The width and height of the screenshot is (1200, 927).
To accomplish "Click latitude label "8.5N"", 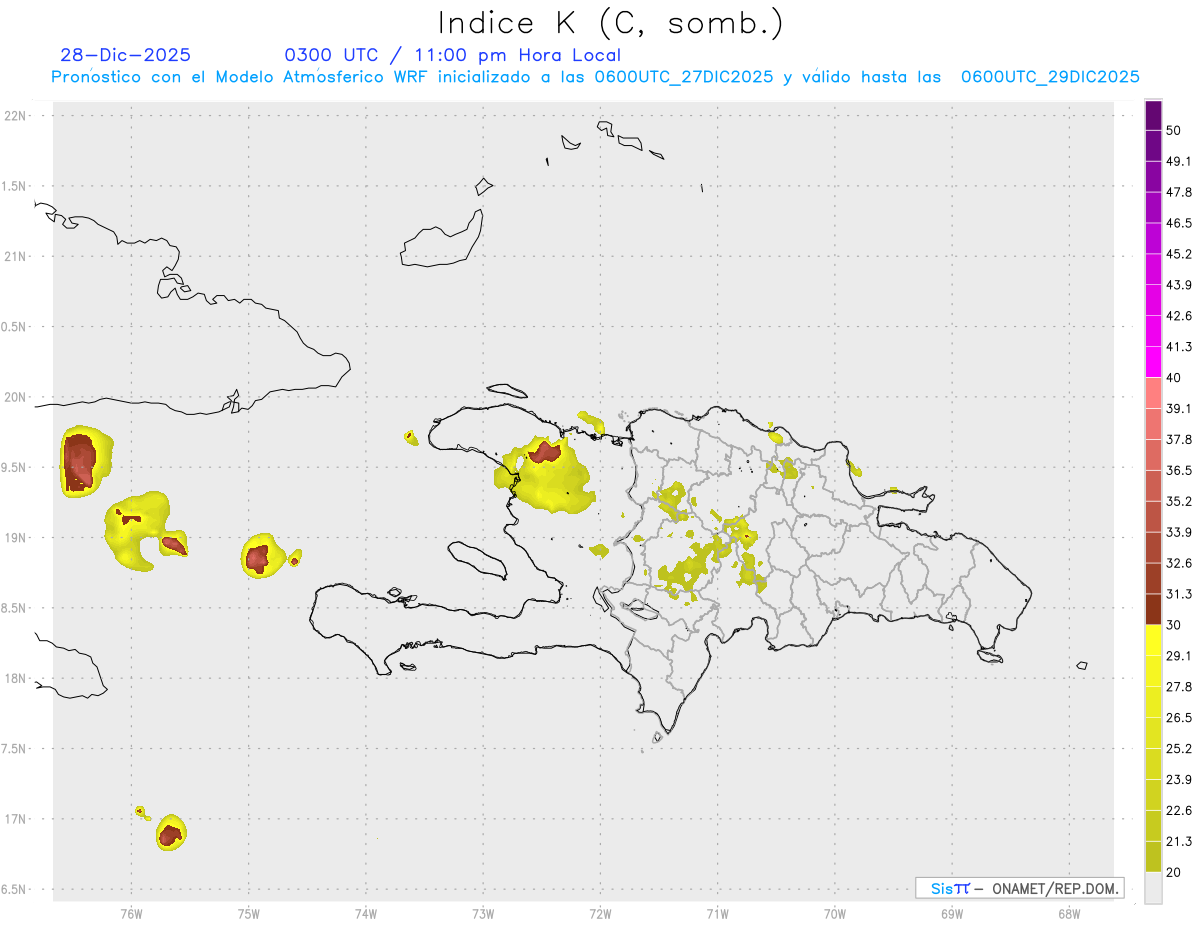I will pyautogui.click(x=14, y=608).
